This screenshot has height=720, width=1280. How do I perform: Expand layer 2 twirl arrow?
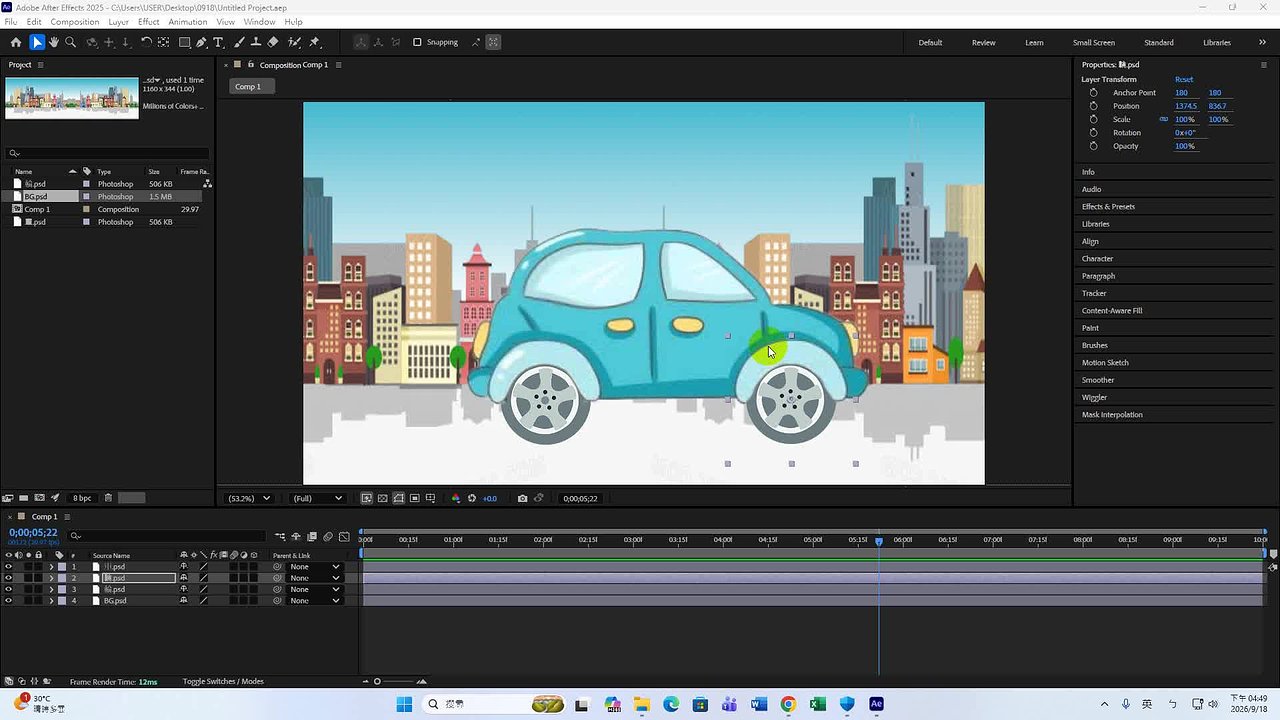[51, 578]
